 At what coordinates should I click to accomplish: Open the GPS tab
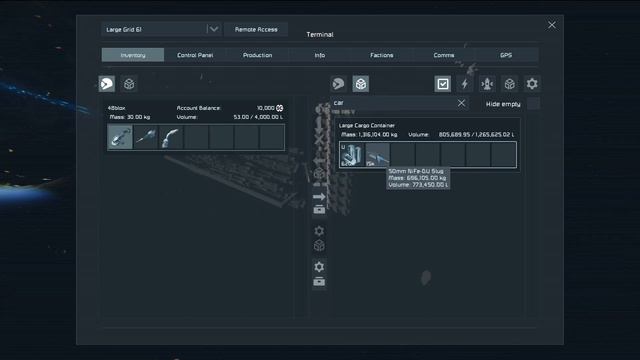(x=506, y=55)
